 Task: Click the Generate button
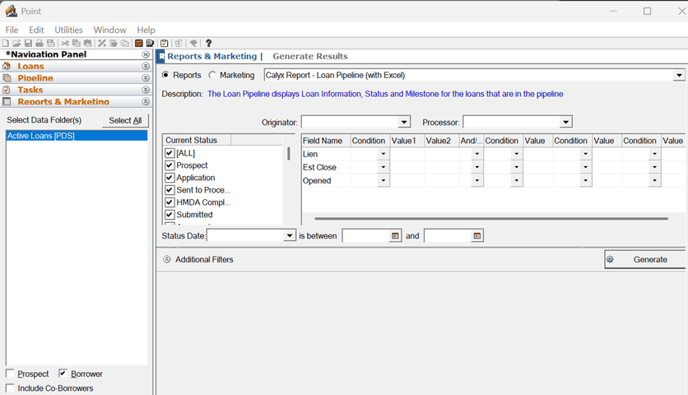[x=645, y=259]
